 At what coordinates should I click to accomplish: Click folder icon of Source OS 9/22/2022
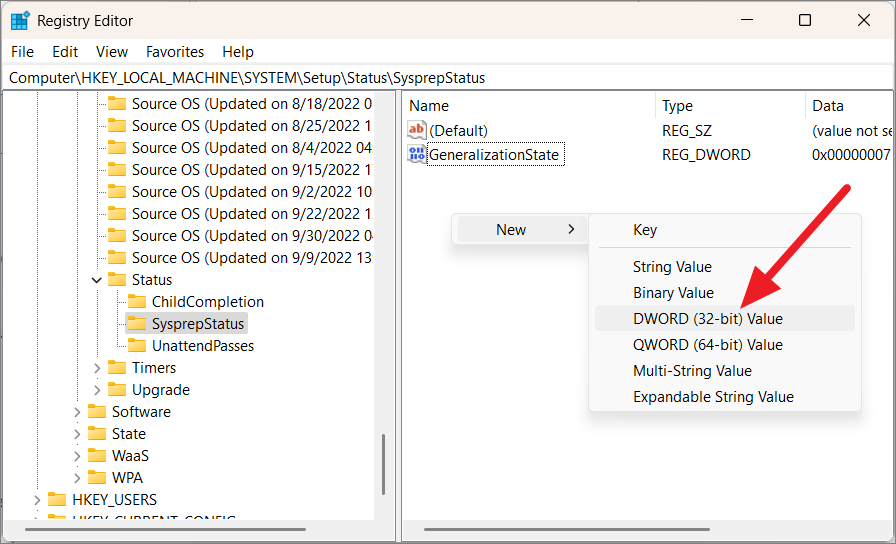(117, 213)
